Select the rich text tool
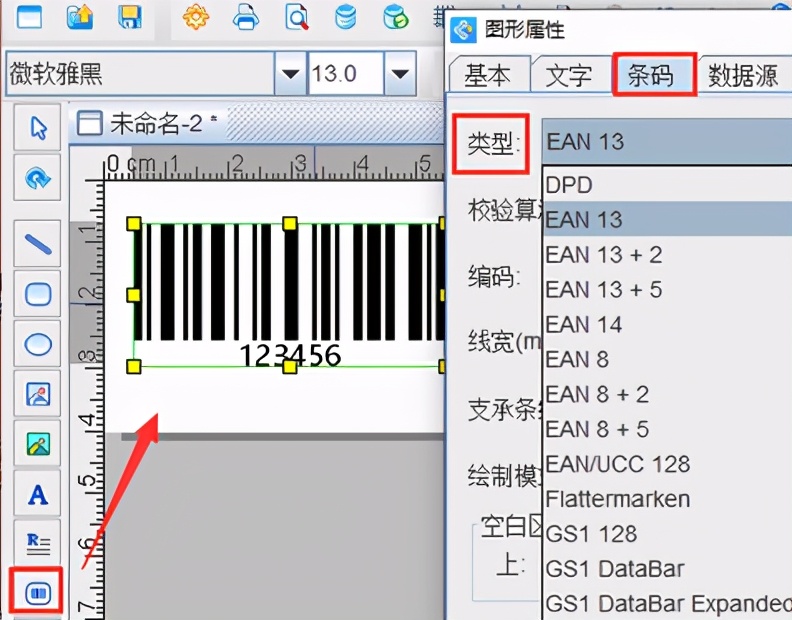 [38, 544]
